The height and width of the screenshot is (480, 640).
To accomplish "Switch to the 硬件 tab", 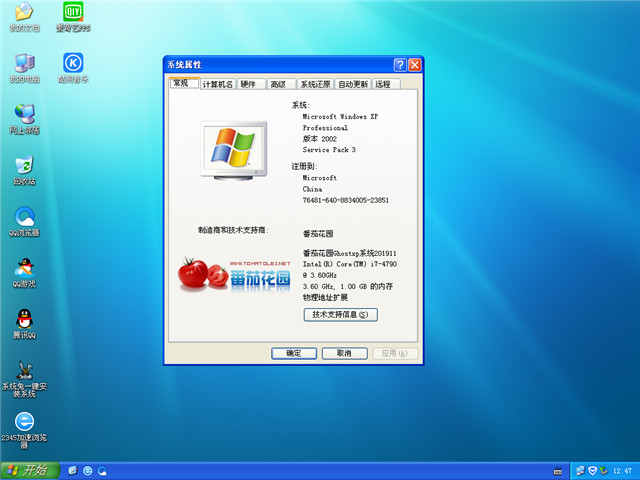I will 251,84.
